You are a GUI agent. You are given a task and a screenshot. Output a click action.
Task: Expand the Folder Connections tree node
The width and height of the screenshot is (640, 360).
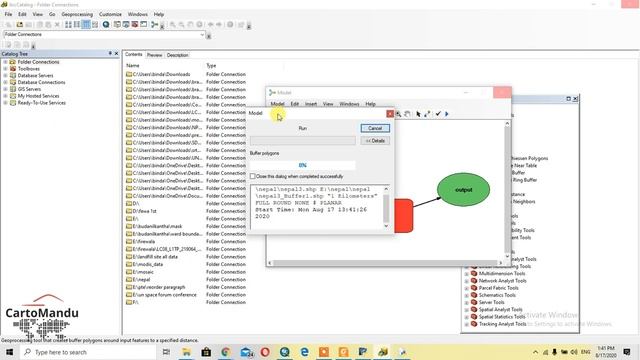point(5,62)
